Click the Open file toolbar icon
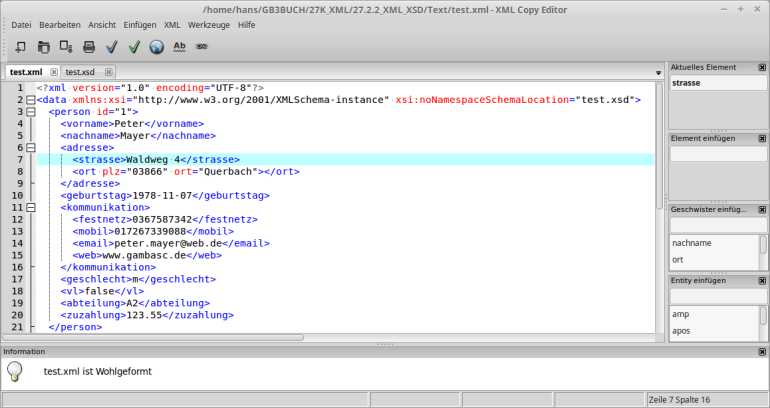Screen dimensions: 770x408 point(43,46)
